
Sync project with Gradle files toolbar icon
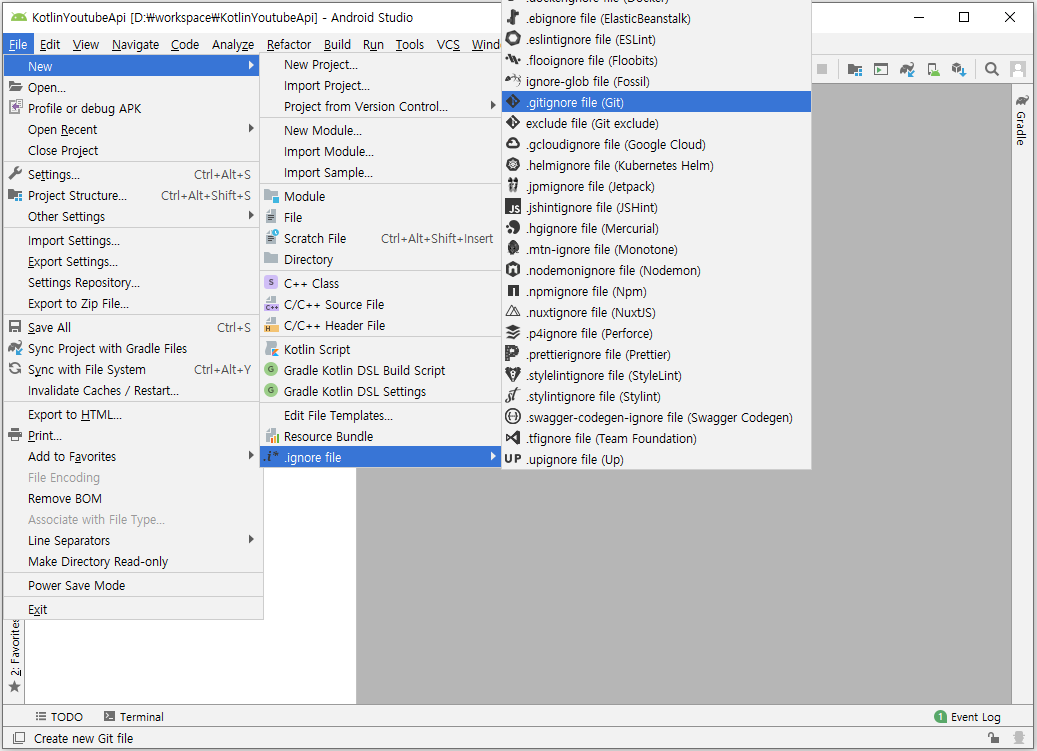907,69
